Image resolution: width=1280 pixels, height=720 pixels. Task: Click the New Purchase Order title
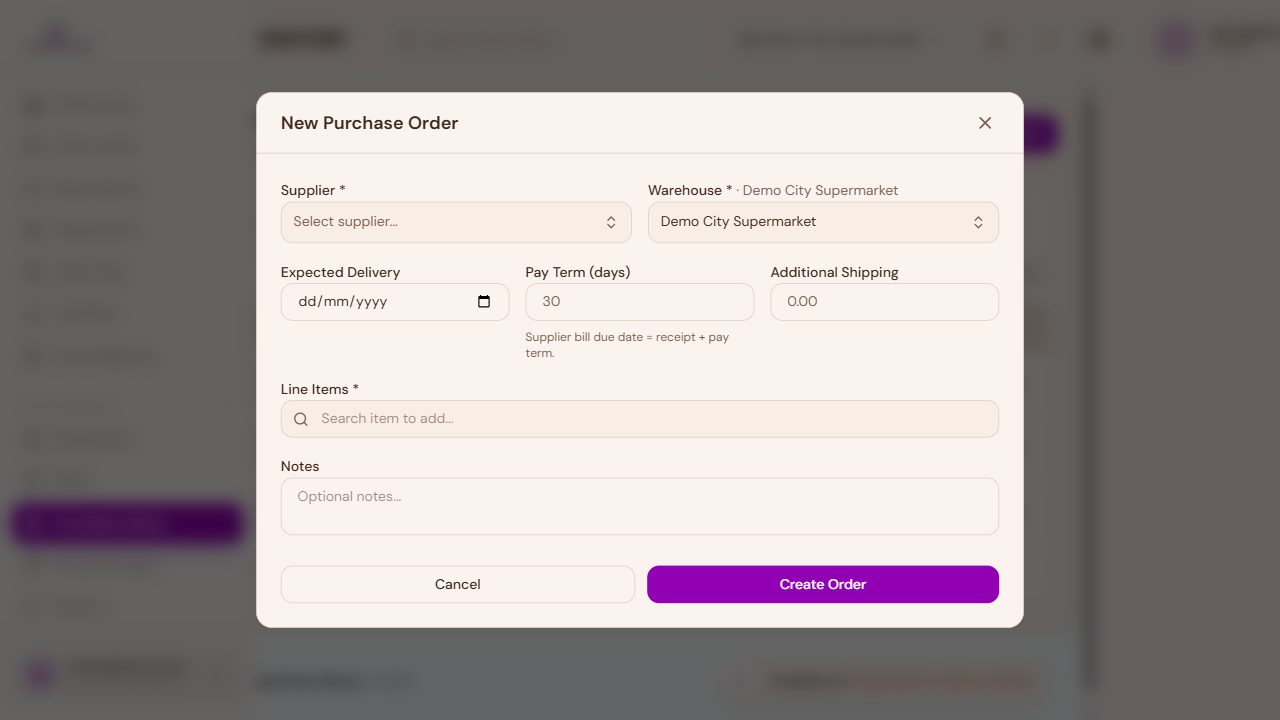coord(370,123)
